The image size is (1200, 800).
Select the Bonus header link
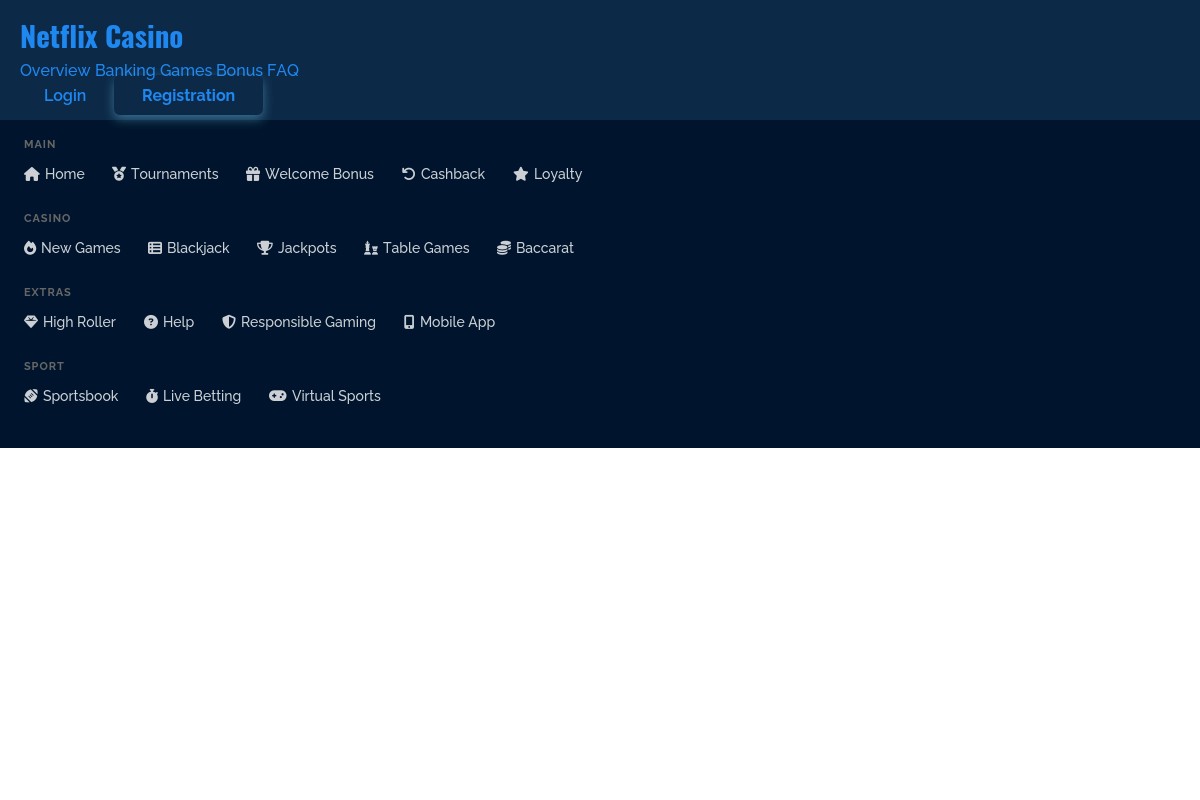coord(239,70)
